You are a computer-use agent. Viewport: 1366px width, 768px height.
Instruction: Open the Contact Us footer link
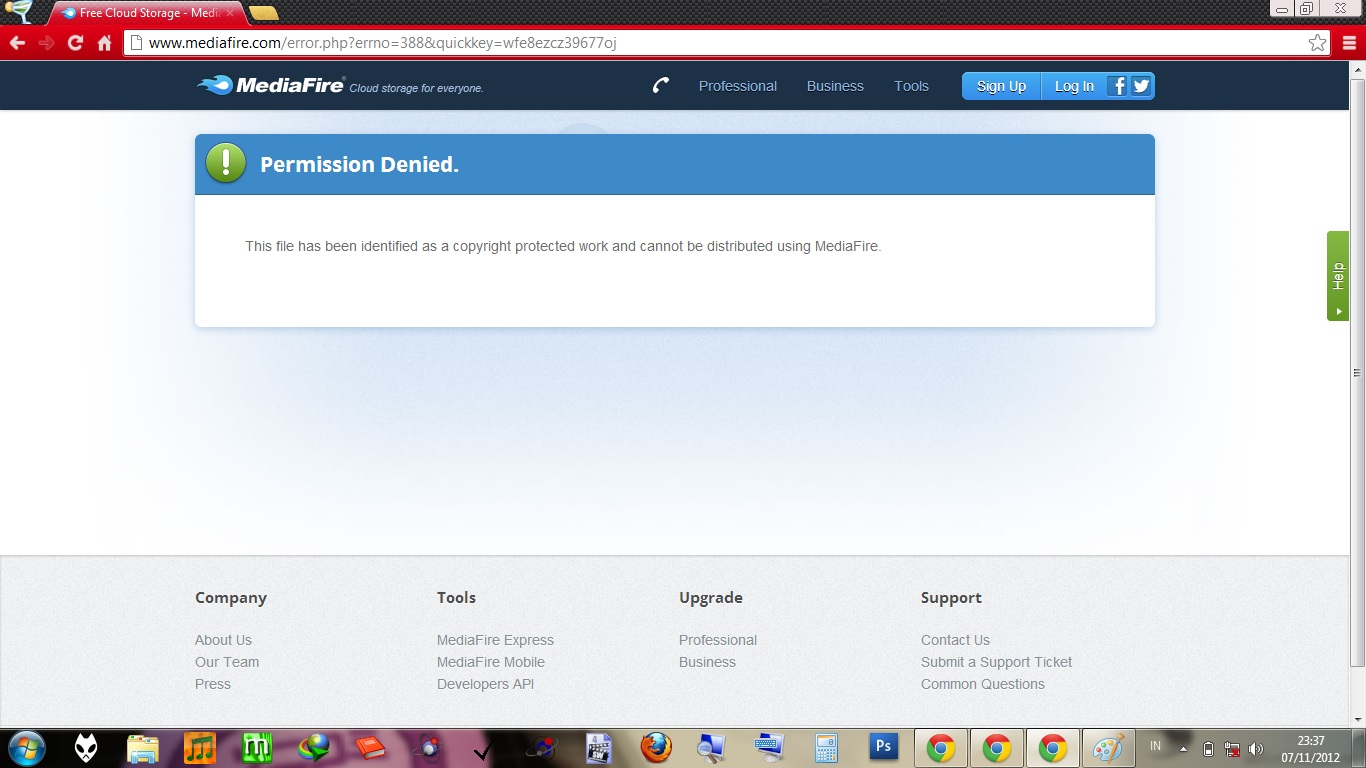click(955, 640)
